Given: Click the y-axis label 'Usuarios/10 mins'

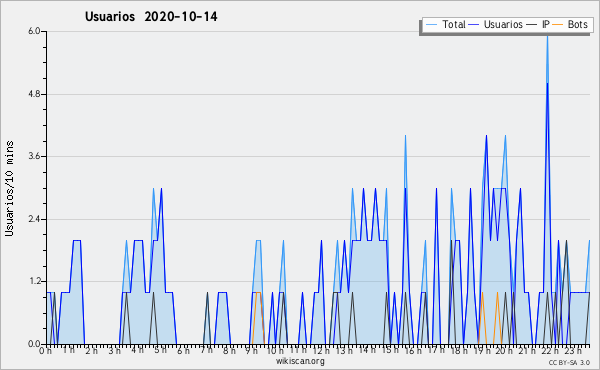Looking at the screenshot, I should point(9,188).
